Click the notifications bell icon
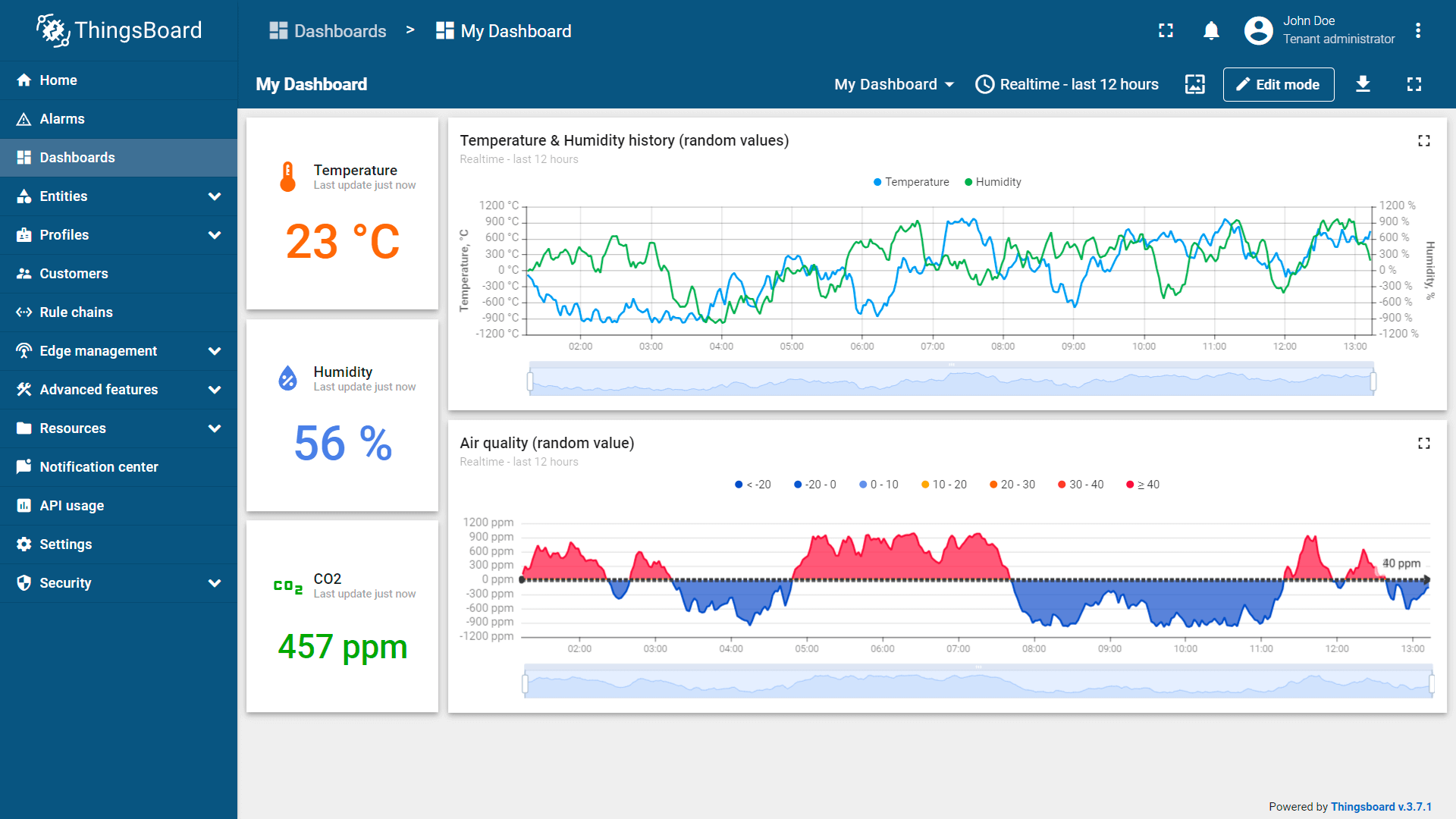Image resolution: width=1456 pixels, height=819 pixels. pos(1211,31)
